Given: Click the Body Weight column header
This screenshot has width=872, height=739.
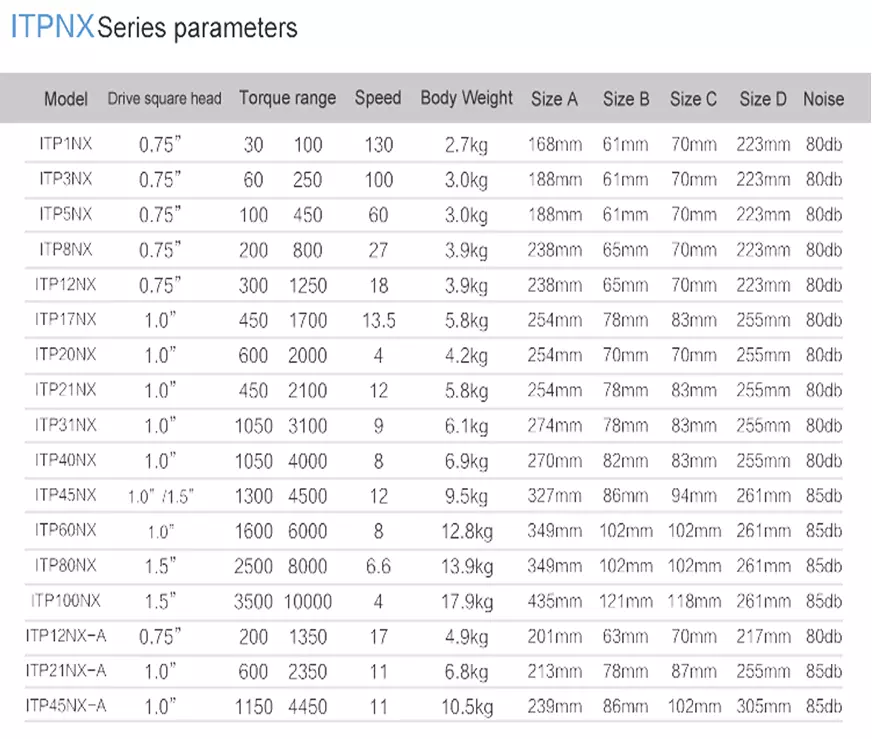Looking at the screenshot, I should pos(466,98).
